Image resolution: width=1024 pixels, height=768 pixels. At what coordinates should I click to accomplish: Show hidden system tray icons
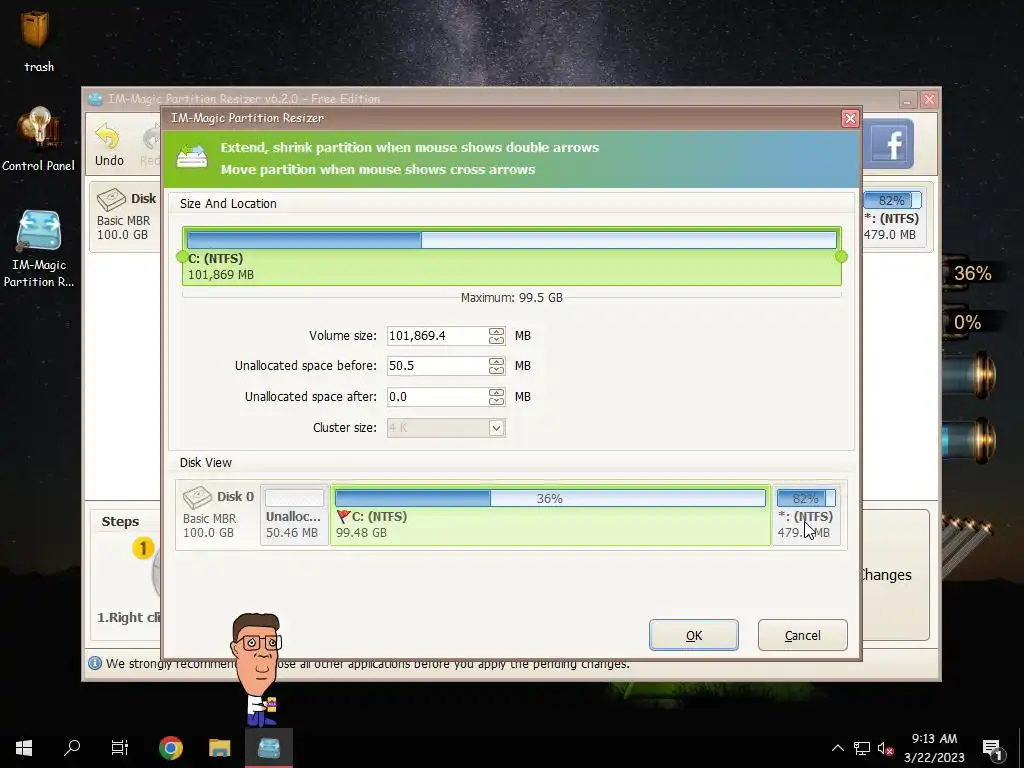pyautogui.click(x=837, y=748)
